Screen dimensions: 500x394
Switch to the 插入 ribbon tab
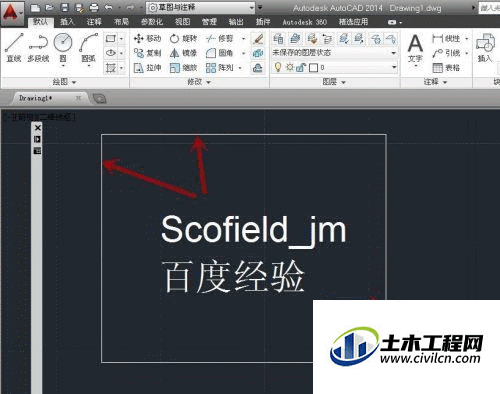pos(67,22)
